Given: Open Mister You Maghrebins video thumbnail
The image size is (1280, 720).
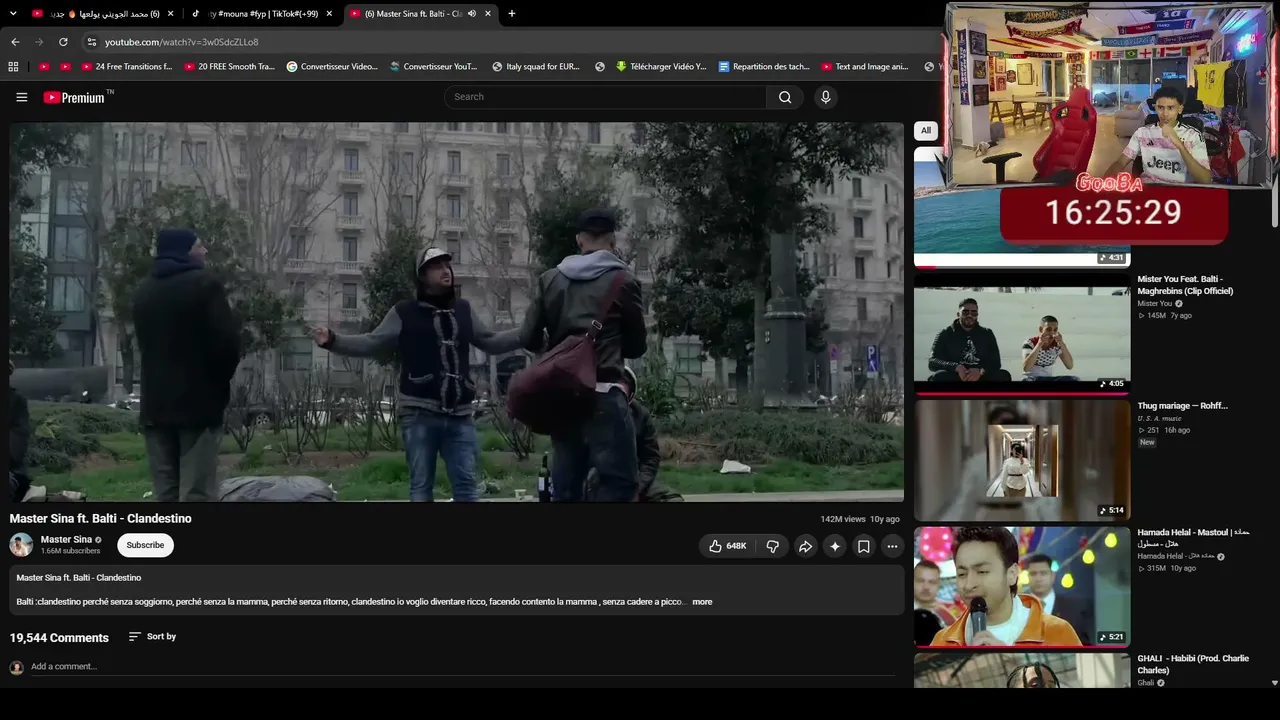Looking at the screenshot, I should 1022,333.
